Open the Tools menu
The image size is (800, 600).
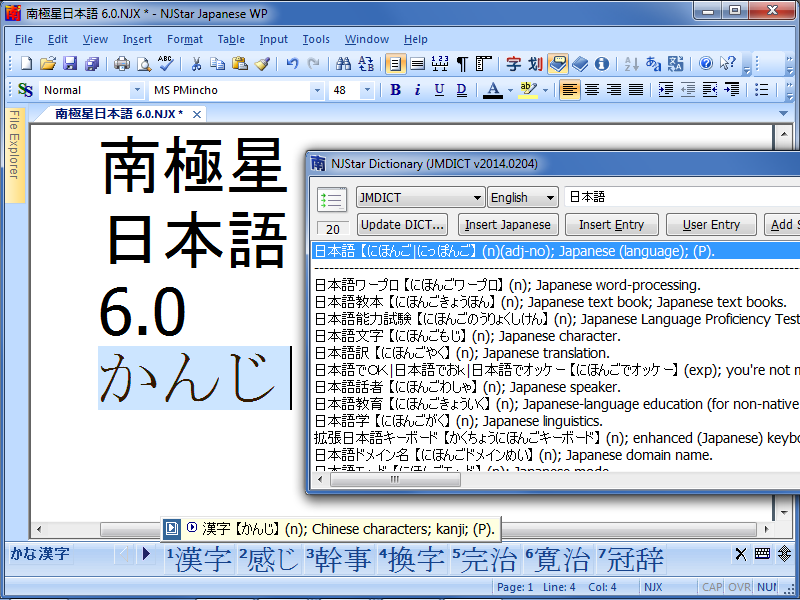tap(316, 39)
